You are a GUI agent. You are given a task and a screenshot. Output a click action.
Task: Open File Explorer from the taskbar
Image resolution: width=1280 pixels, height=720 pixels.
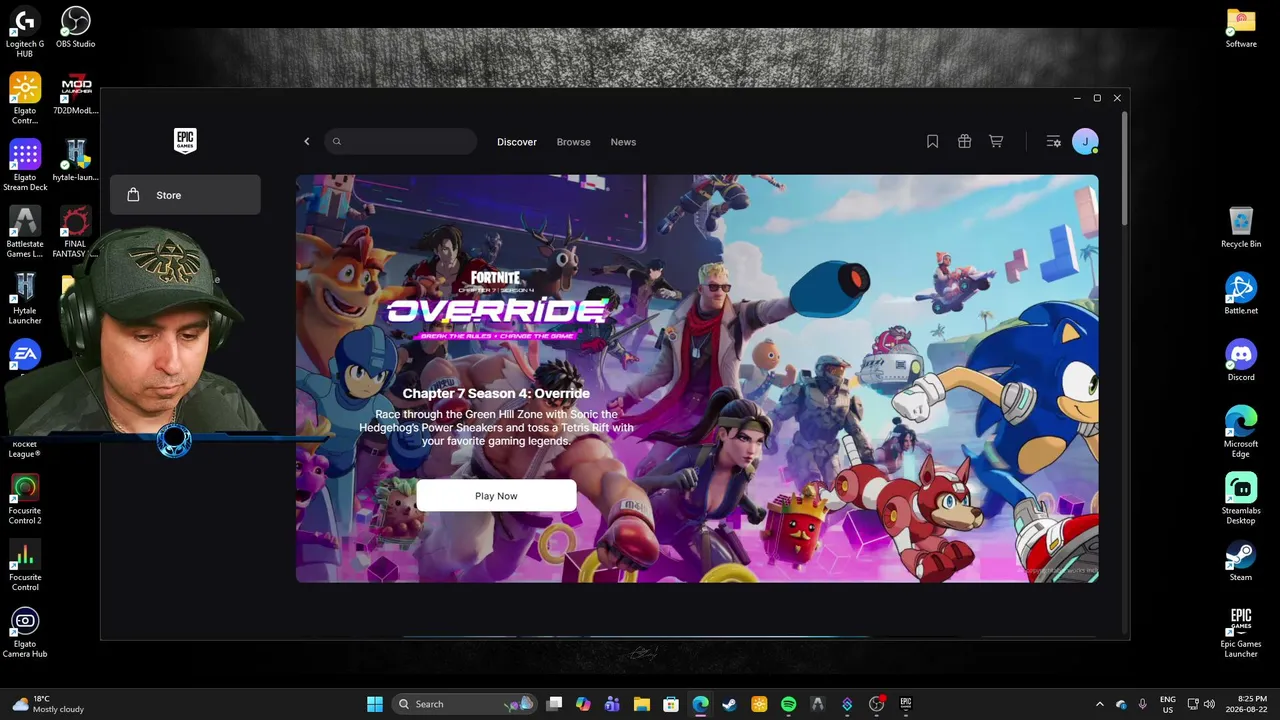(x=642, y=704)
